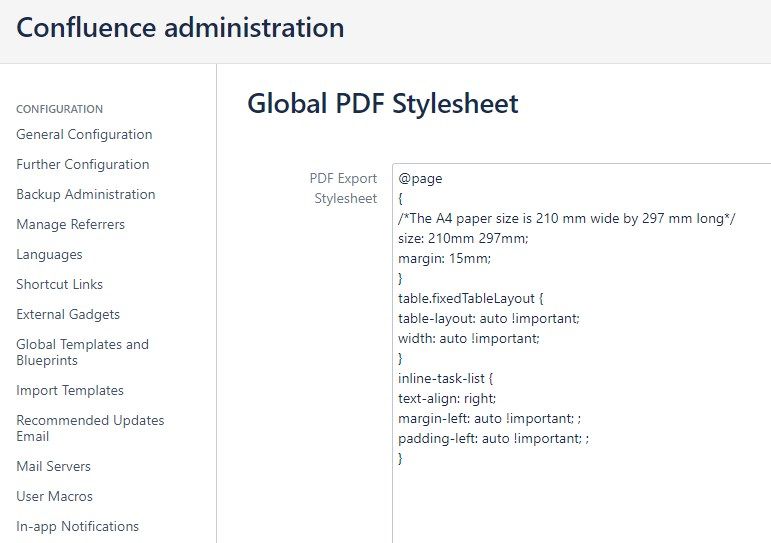This screenshot has height=543, width=771.
Task: Click the Confluence administration title
Action: coord(180,28)
